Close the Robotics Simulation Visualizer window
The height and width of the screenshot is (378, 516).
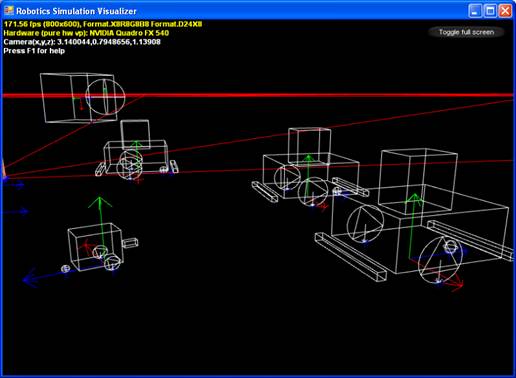505,11
